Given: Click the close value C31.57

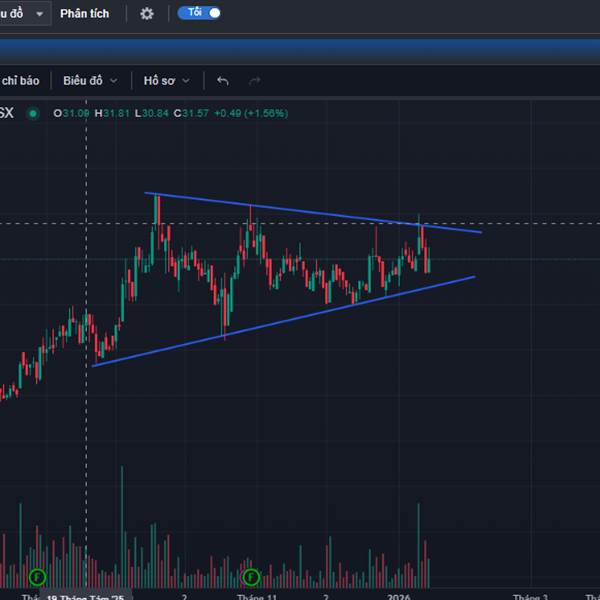Looking at the screenshot, I should point(191,113).
